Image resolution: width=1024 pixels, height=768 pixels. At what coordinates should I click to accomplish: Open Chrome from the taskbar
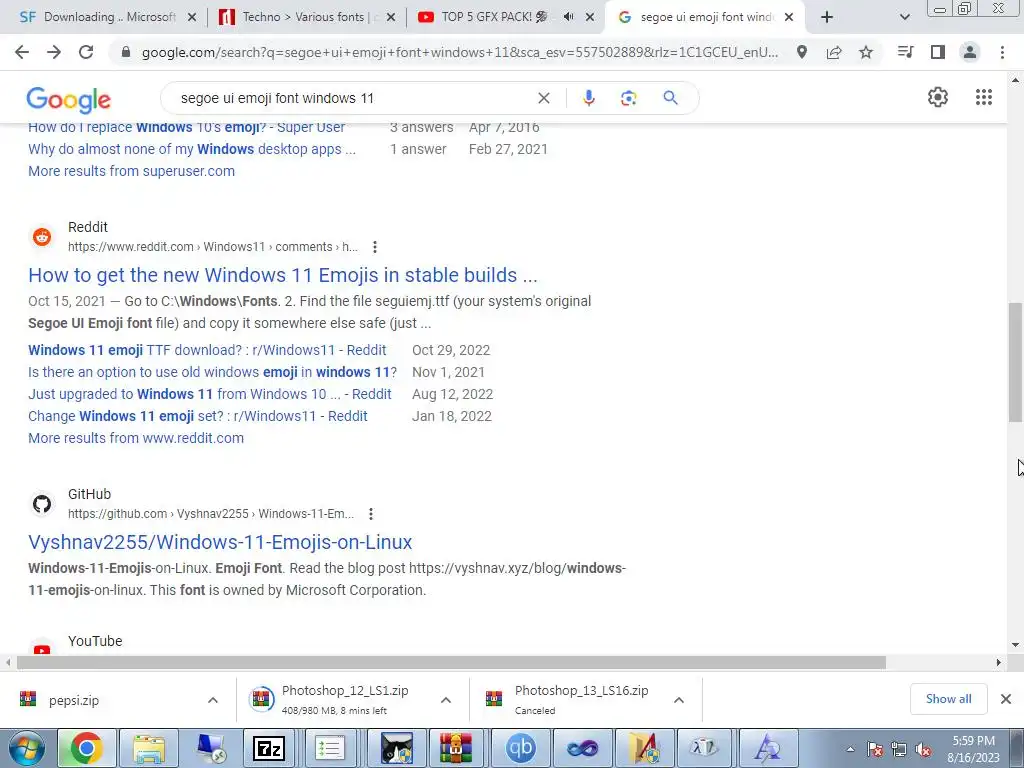coord(86,748)
